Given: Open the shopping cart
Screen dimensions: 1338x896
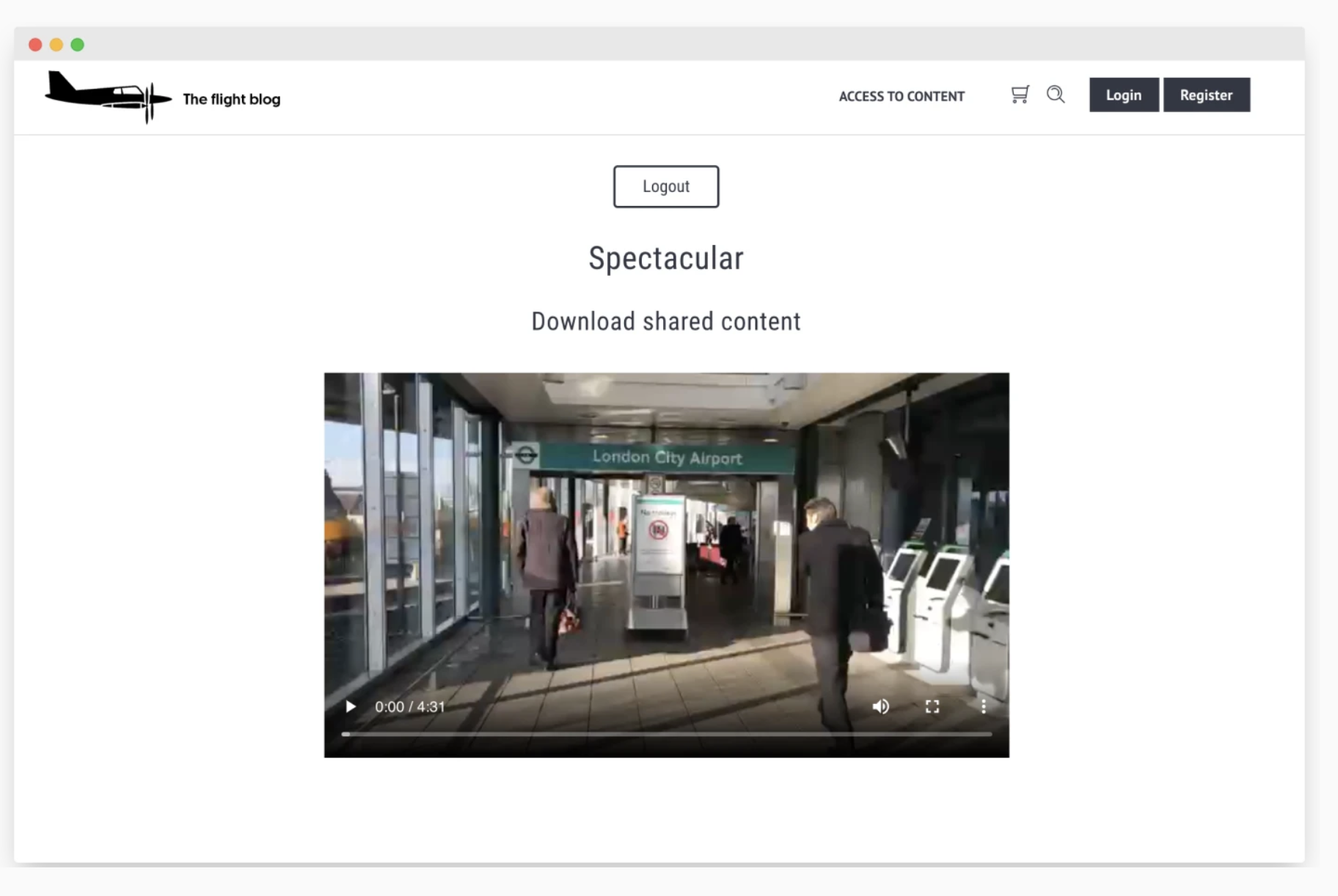Looking at the screenshot, I should [1020, 95].
